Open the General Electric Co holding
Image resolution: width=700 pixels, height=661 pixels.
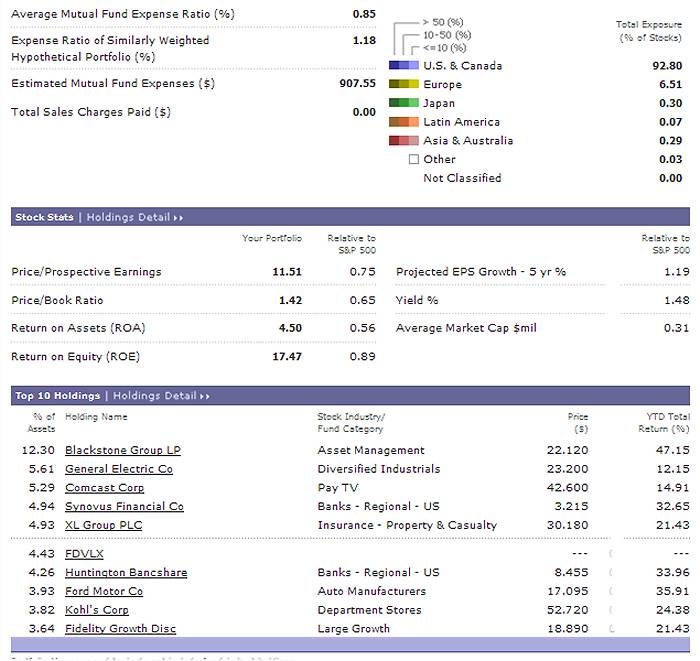(119, 469)
